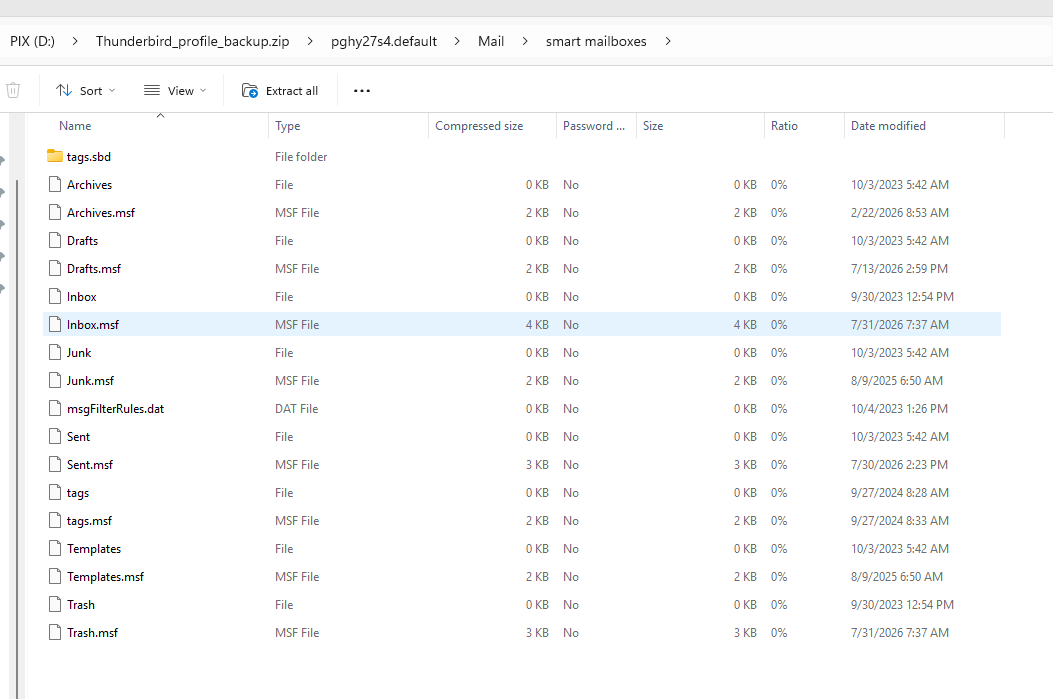This screenshot has height=699, width=1053.
Task: Go to PIX (D:) in breadcrumb
Action: (x=32, y=41)
